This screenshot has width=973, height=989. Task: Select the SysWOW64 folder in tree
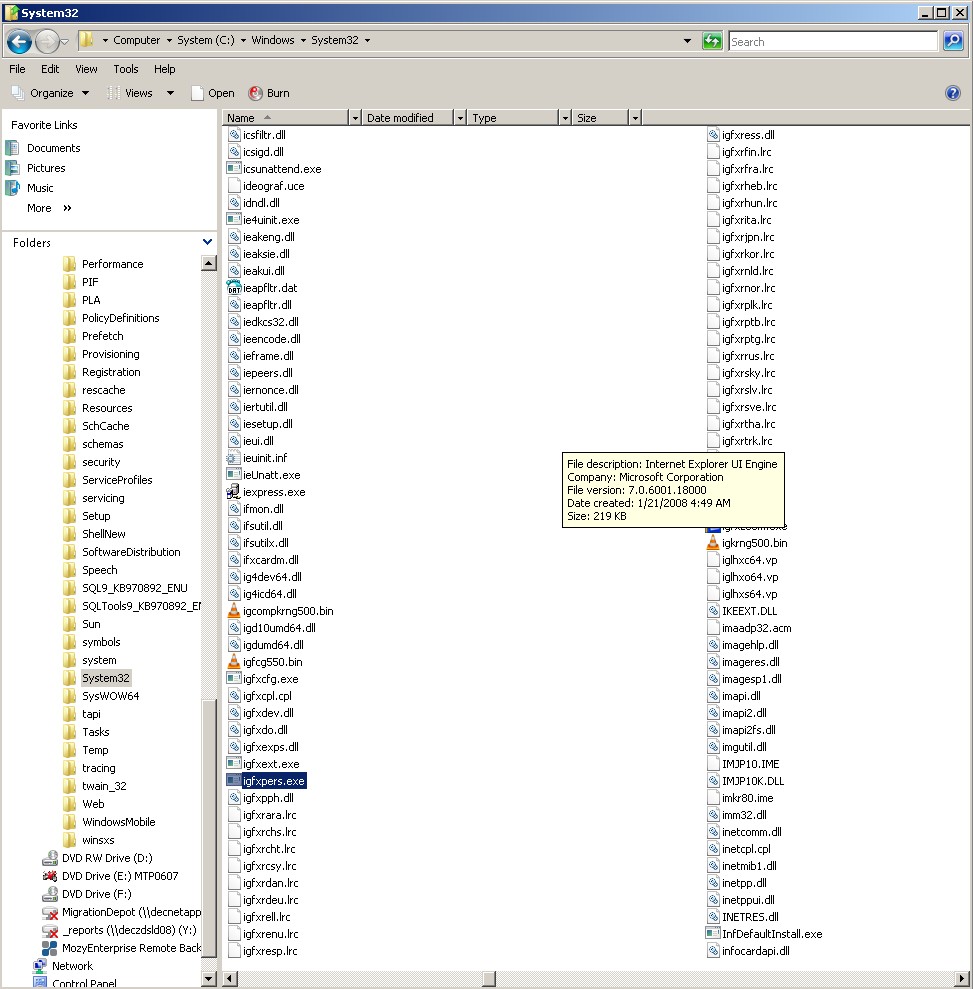coord(110,696)
